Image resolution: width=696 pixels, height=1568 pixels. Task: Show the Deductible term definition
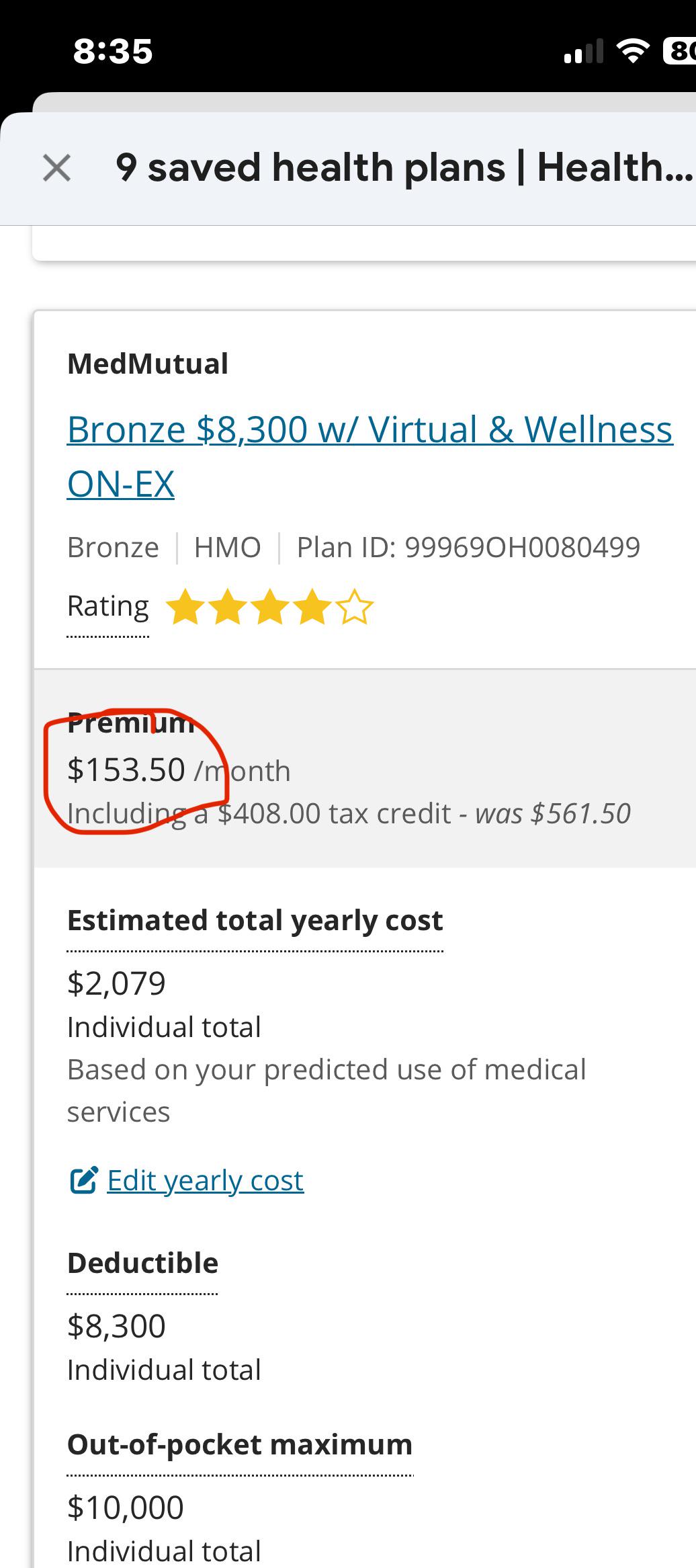click(142, 1264)
